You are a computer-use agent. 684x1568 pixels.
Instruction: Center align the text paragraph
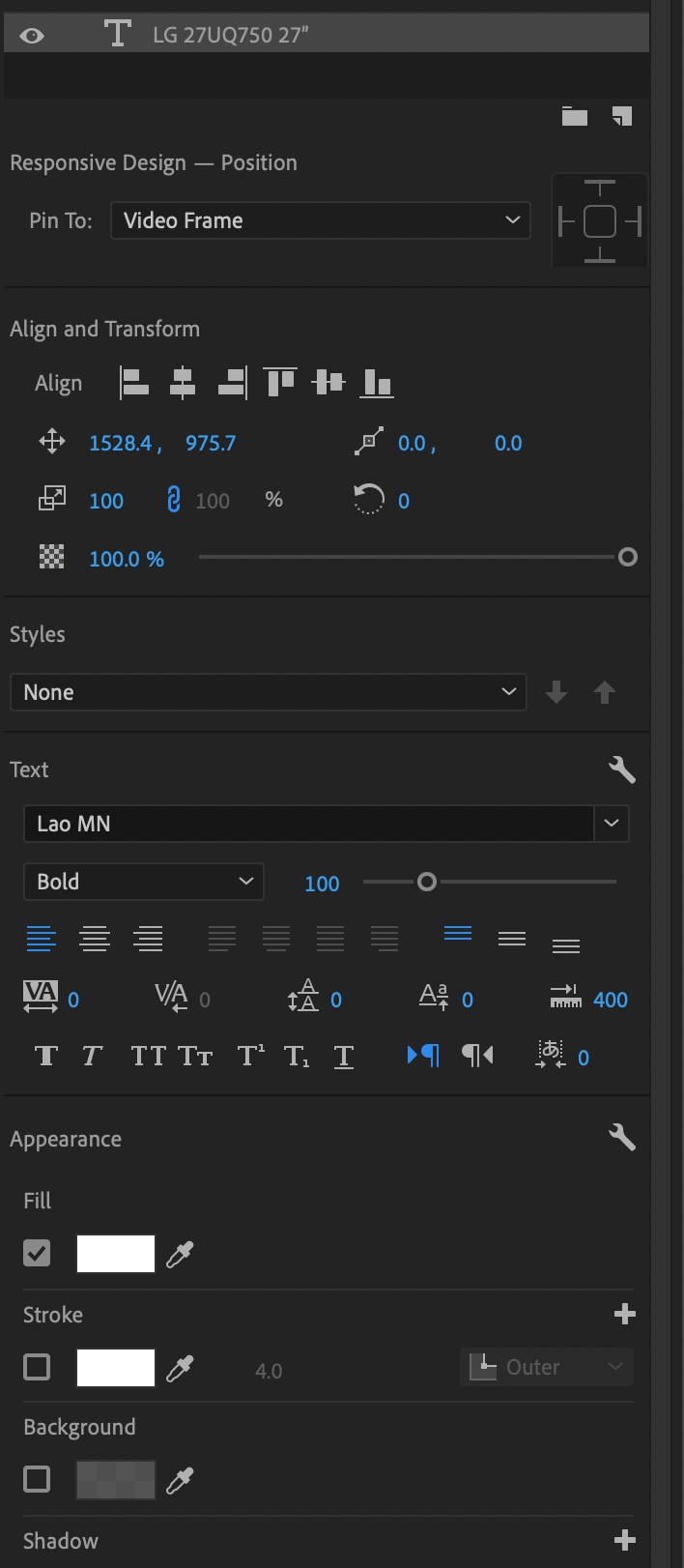(95, 939)
